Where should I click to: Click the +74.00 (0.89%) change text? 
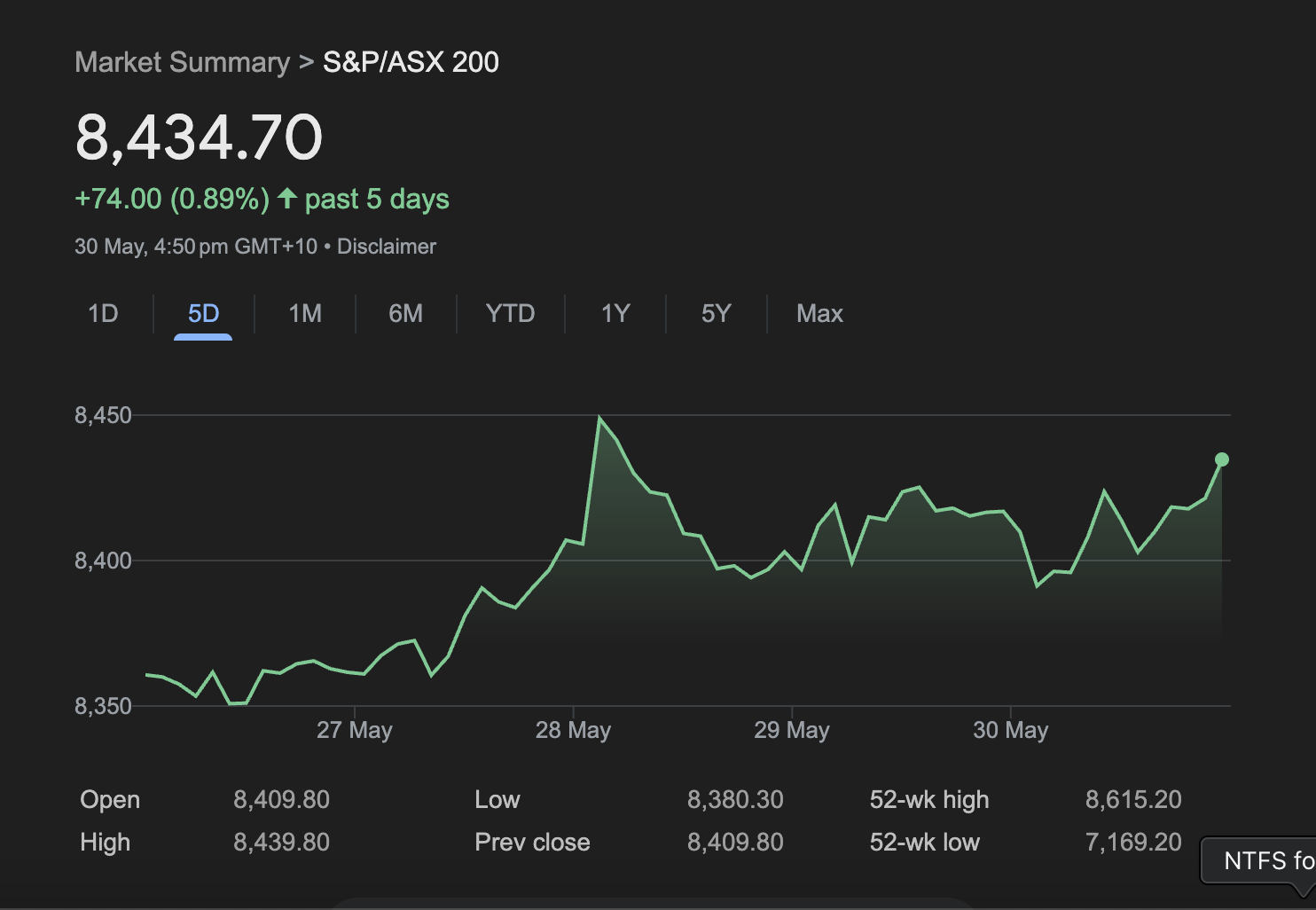click(172, 199)
